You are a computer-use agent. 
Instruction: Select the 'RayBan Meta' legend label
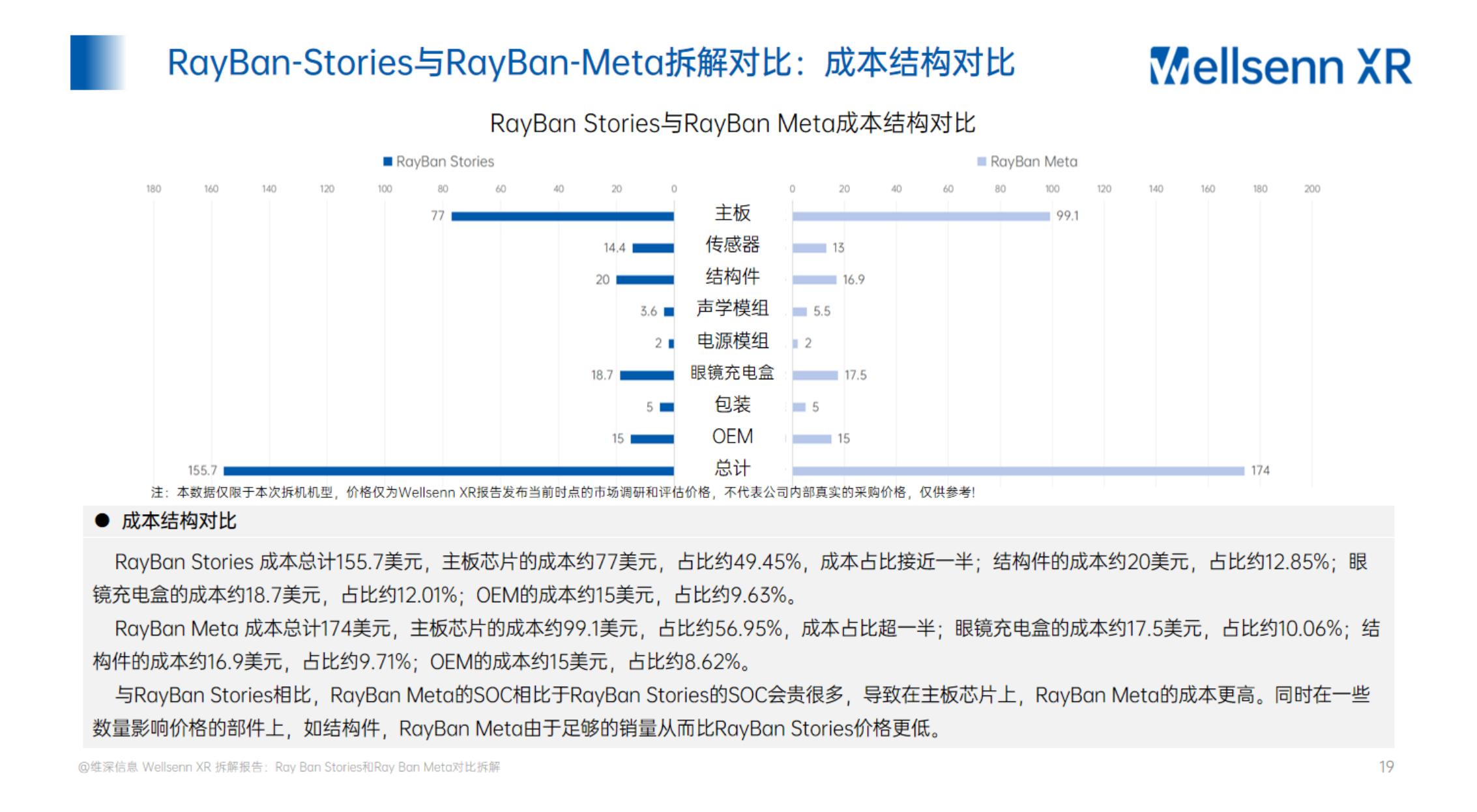[1034, 162]
